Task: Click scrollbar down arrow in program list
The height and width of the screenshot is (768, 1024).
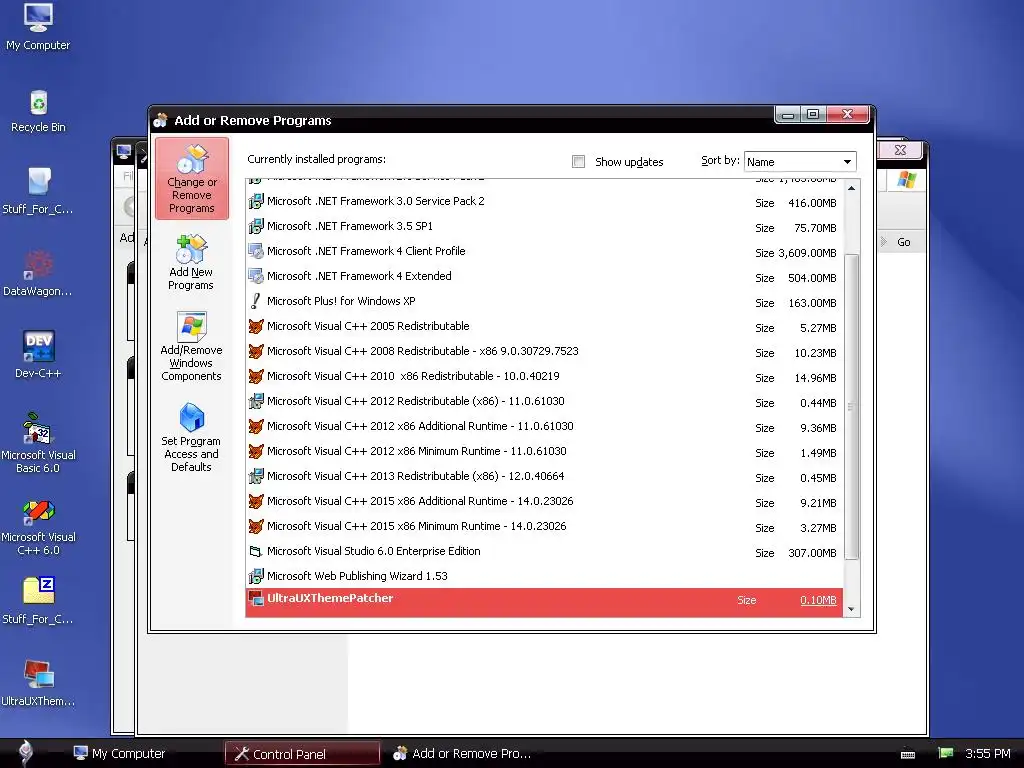Action: (851, 609)
